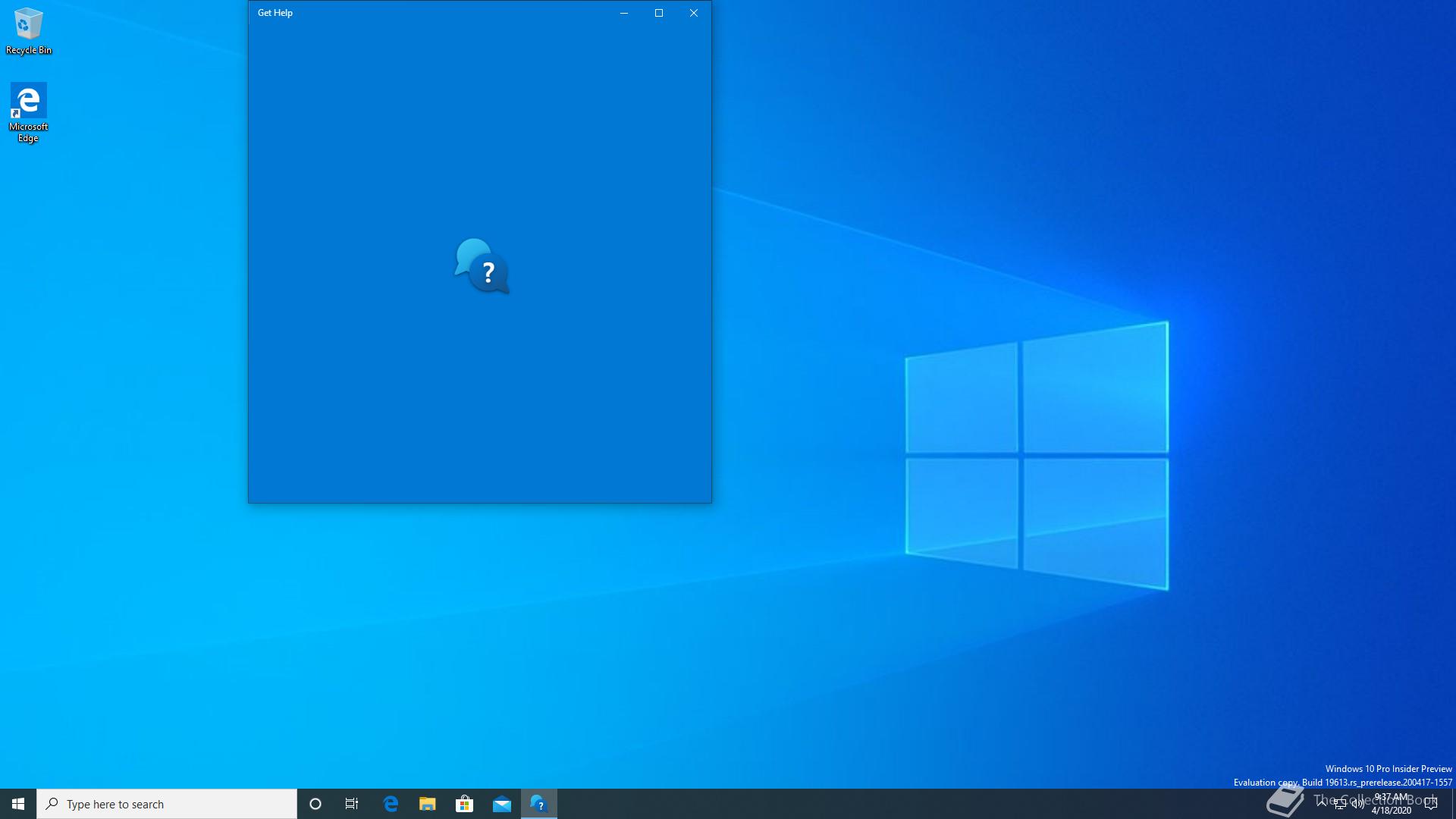Open the Action Center notifications icon
The width and height of the screenshot is (1456, 819).
click(x=1431, y=804)
